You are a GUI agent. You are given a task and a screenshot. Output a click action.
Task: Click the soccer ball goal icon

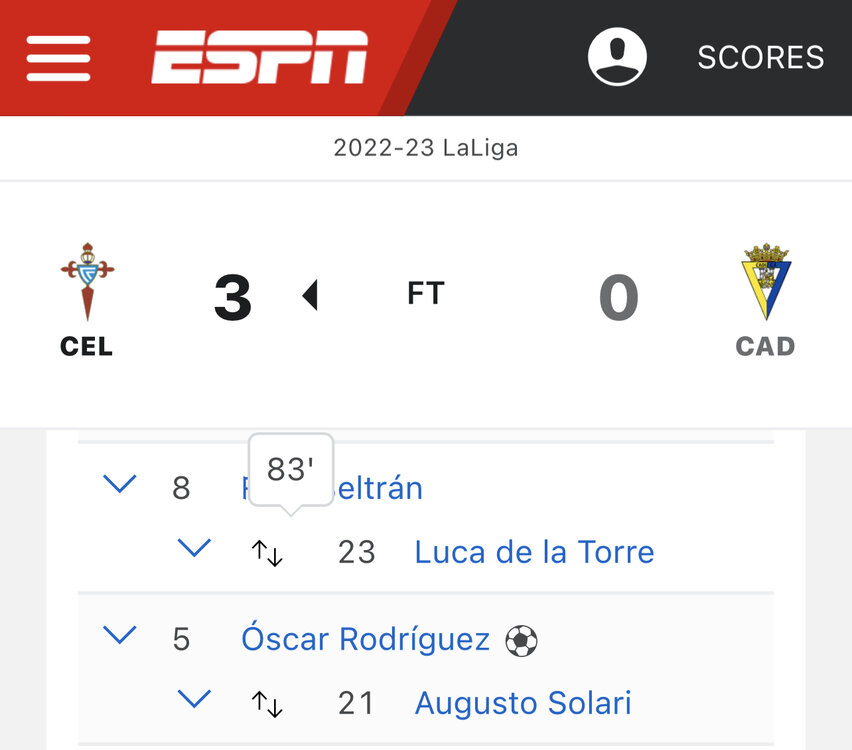[521, 640]
